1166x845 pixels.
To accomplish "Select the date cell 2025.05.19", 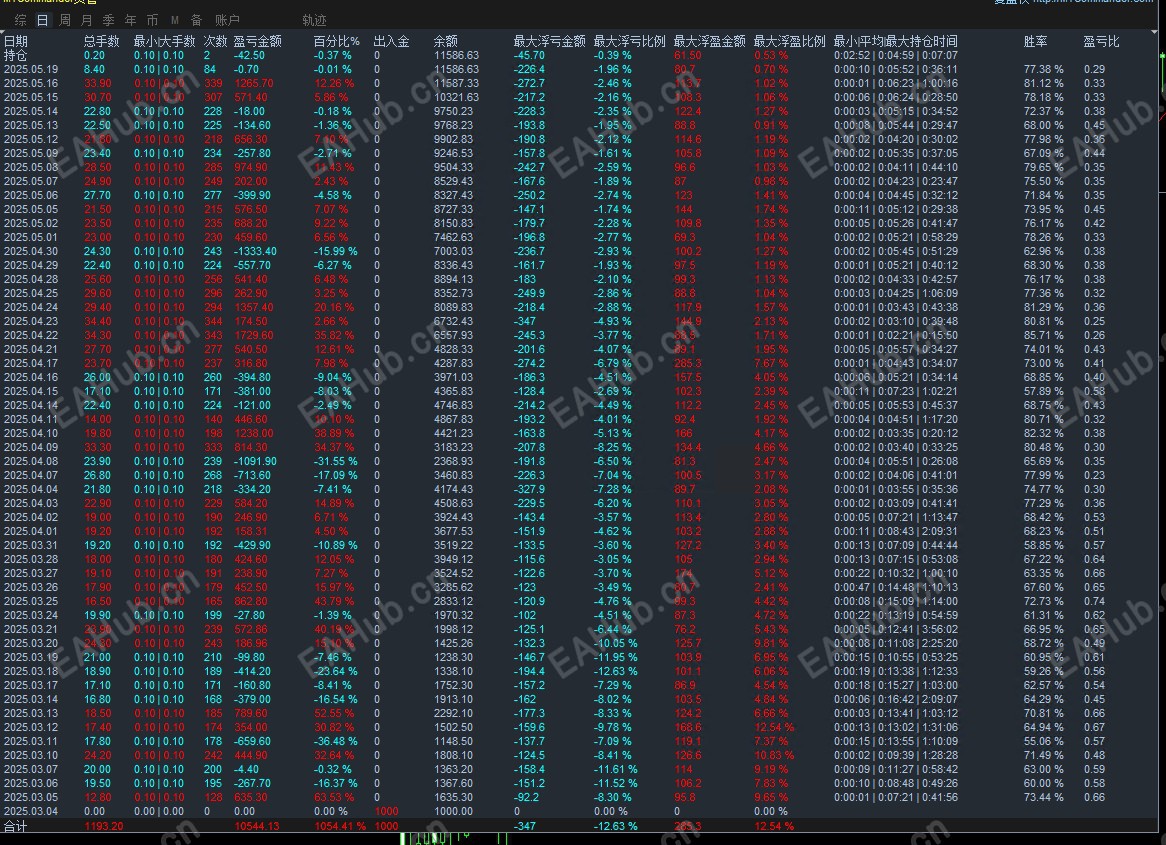I will [30, 69].
